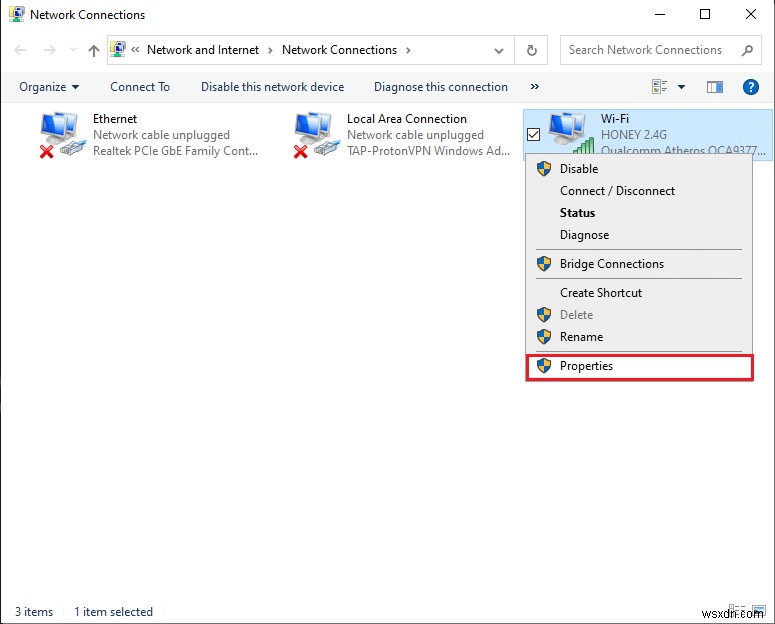Click the Connect To toolbar button
Image resolution: width=775 pixels, height=624 pixels.
pyautogui.click(x=140, y=87)
